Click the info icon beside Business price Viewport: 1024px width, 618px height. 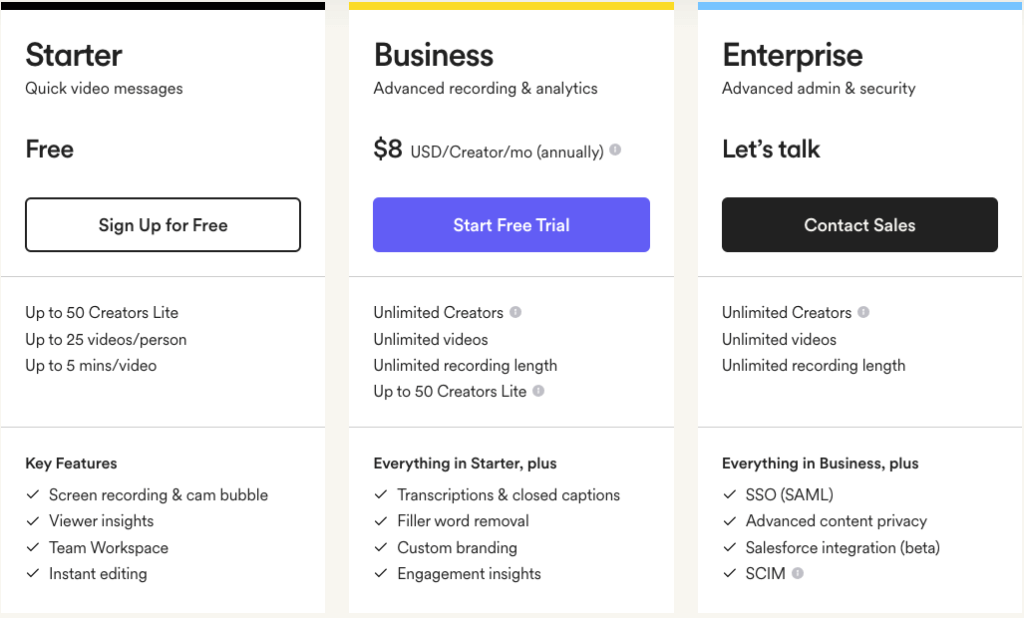(x=615, y=150)
